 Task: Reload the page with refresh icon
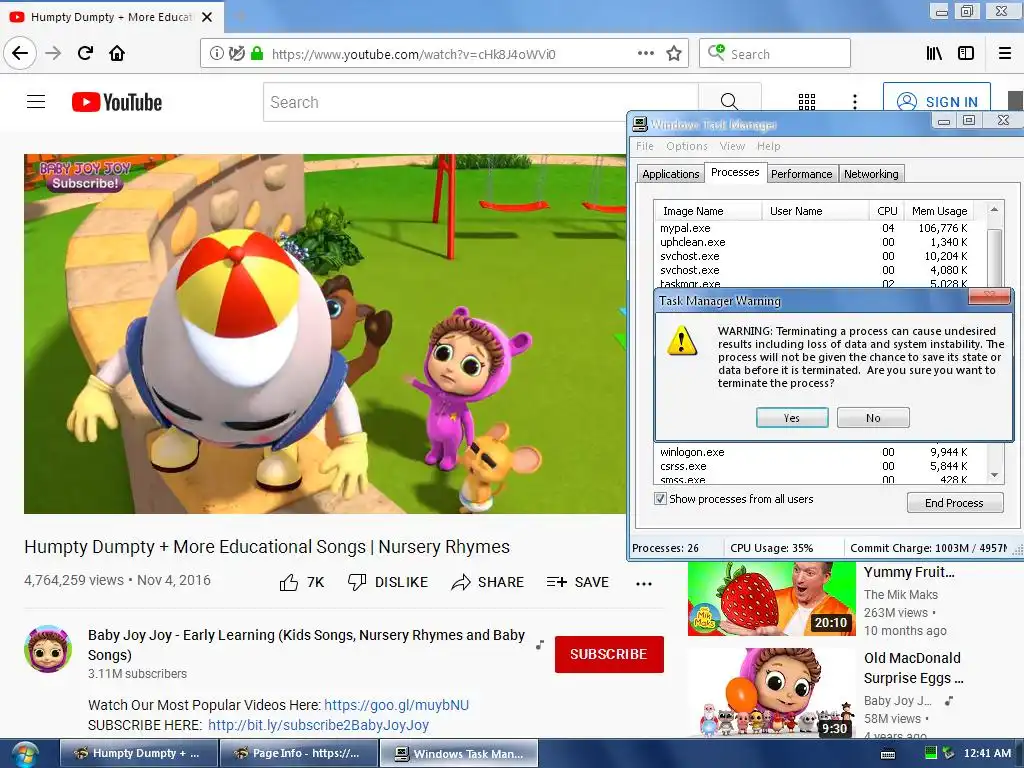pos(85,53)
